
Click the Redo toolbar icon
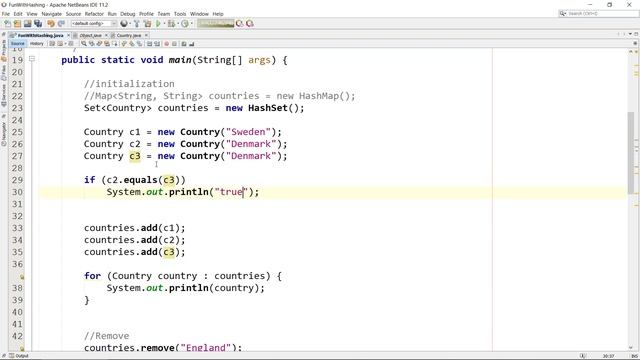click(61, 24)
